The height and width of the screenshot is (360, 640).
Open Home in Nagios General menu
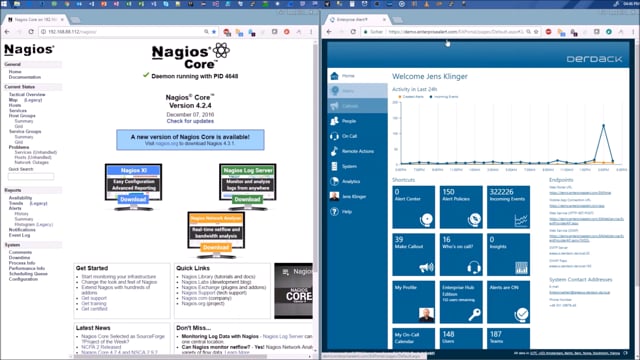tap(15, 71)
